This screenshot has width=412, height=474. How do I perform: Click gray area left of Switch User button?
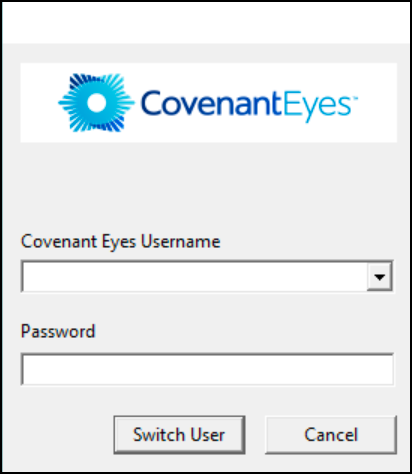pyautogui.click(x=58, y=435)
